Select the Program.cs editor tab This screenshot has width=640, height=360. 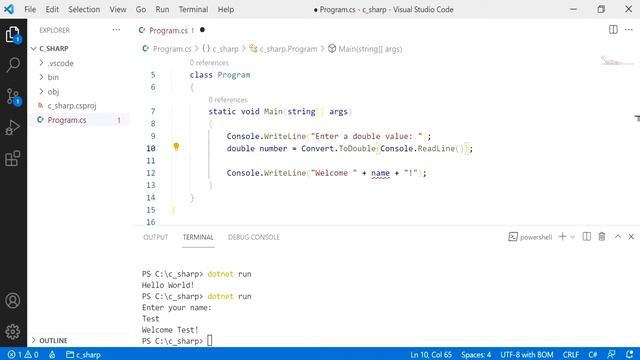pyautogui.click(x=168, y=30)
